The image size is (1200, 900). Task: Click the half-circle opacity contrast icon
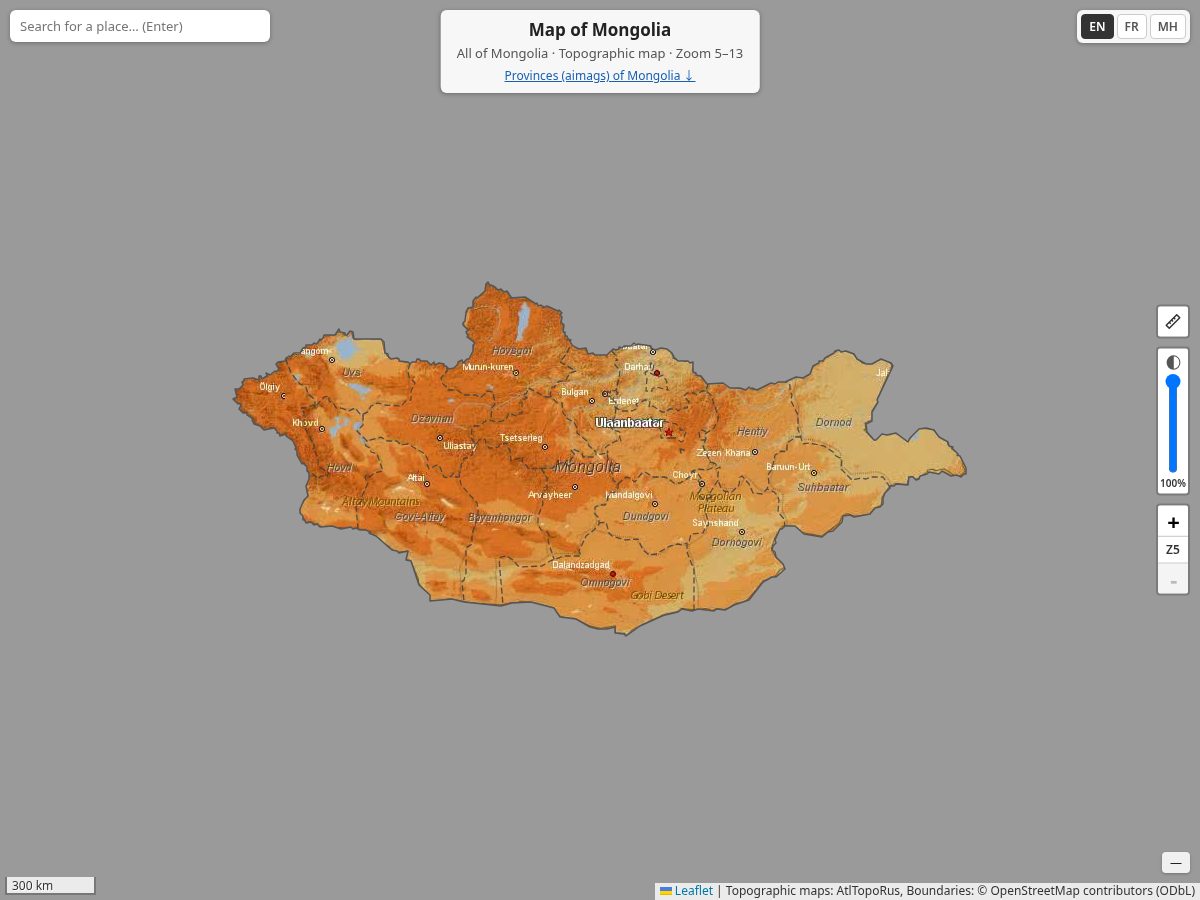[x=1173, y=362]
